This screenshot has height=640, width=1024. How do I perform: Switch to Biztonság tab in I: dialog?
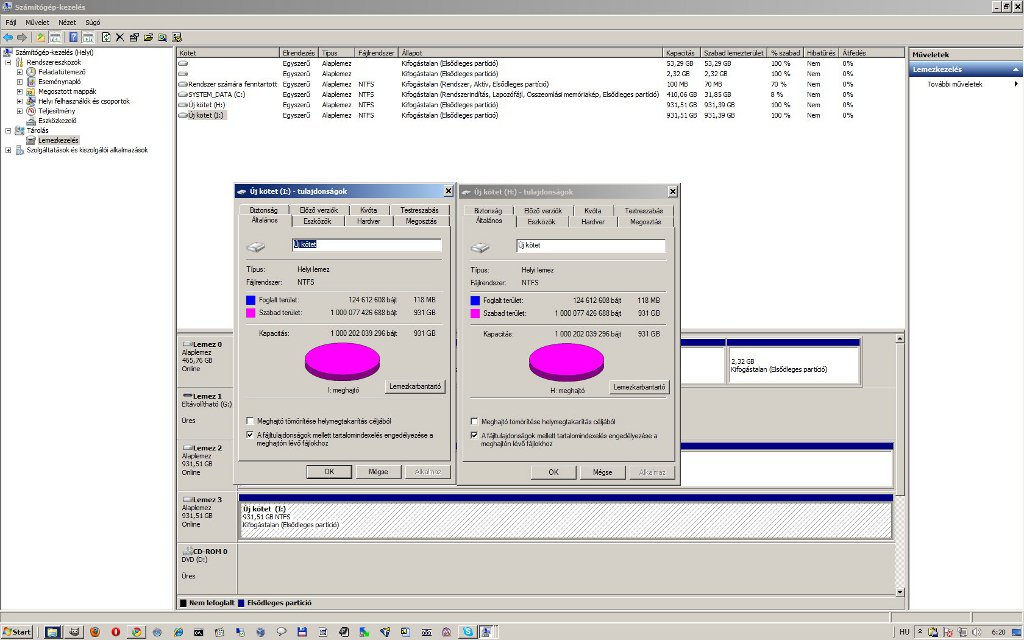(263, 210)
